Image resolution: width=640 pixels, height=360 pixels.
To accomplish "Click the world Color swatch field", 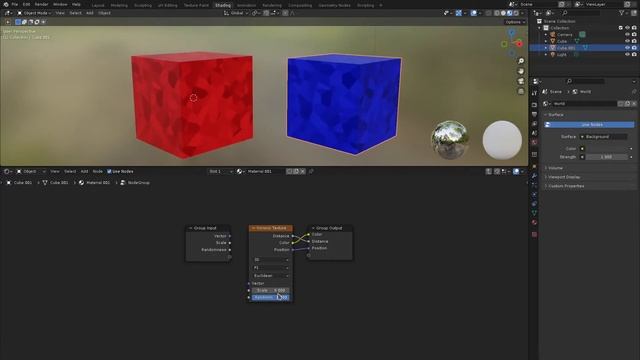I will 606,149.
